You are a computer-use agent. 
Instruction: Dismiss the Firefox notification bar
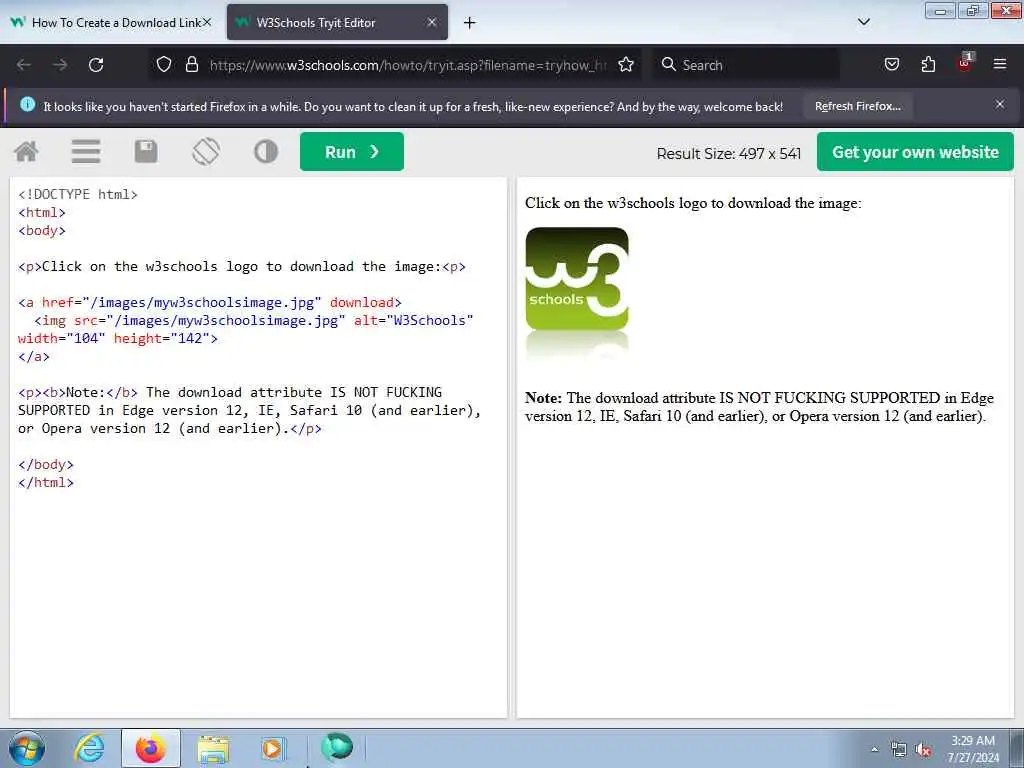pos(999,104)
